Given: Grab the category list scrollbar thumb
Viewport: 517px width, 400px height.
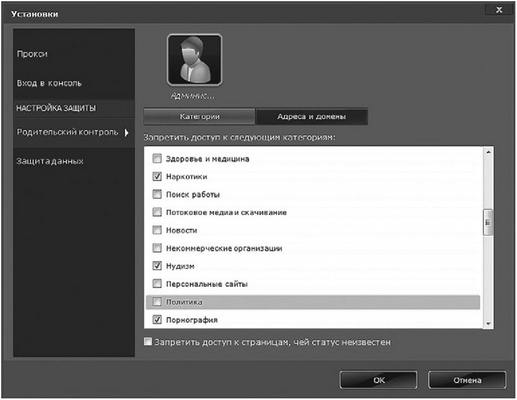Looking at the screenshot, I should point(488,222).
